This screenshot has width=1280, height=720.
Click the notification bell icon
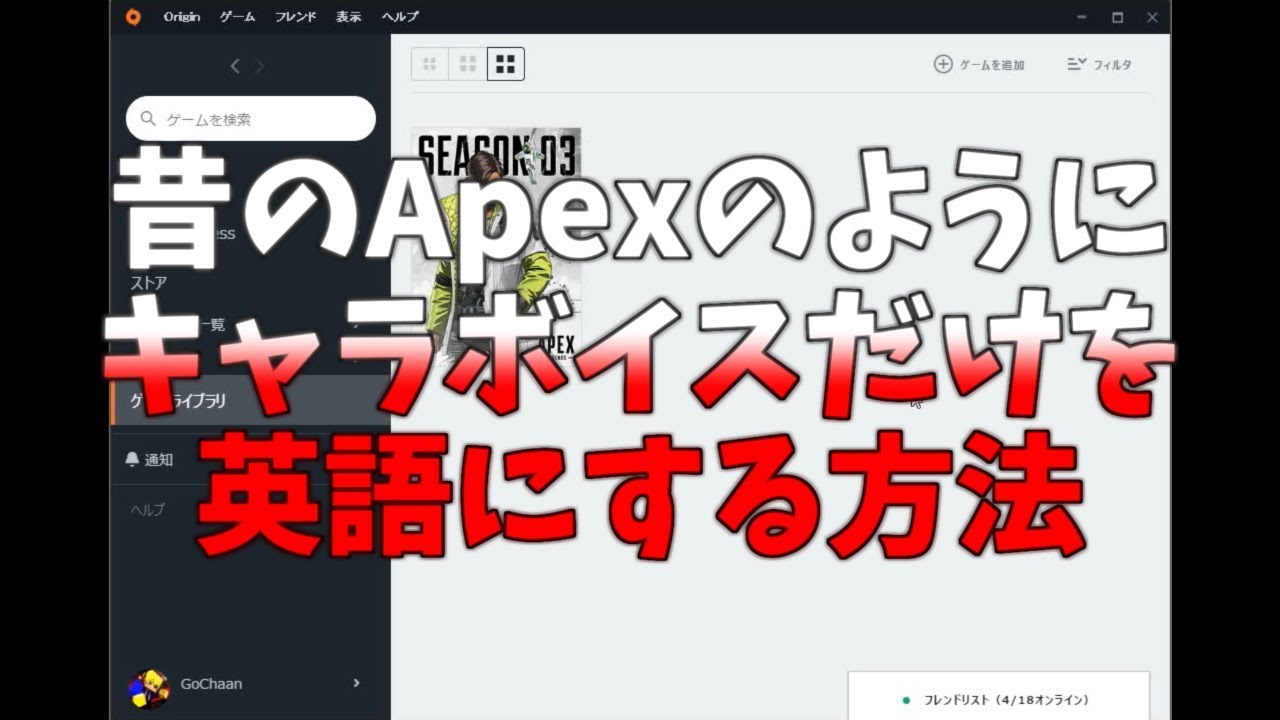pyautogui.click(x=132, y=459)
